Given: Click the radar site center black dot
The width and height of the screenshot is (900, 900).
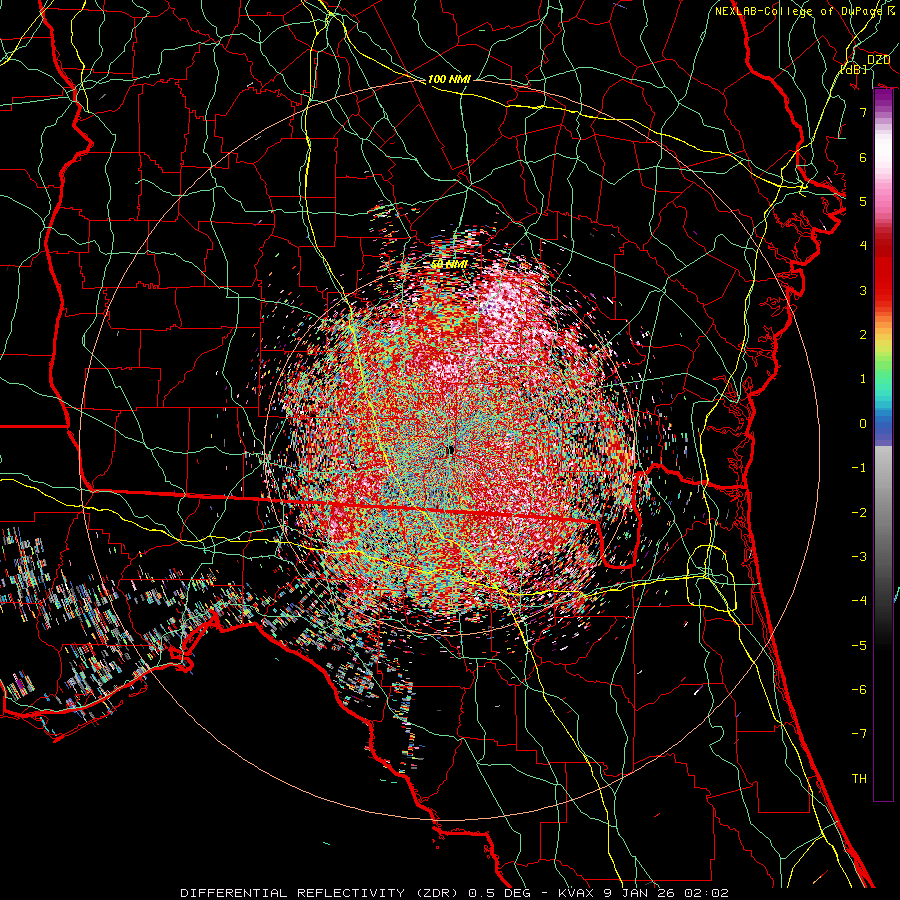Looking at the screenshot, I should tap(451, 451).
